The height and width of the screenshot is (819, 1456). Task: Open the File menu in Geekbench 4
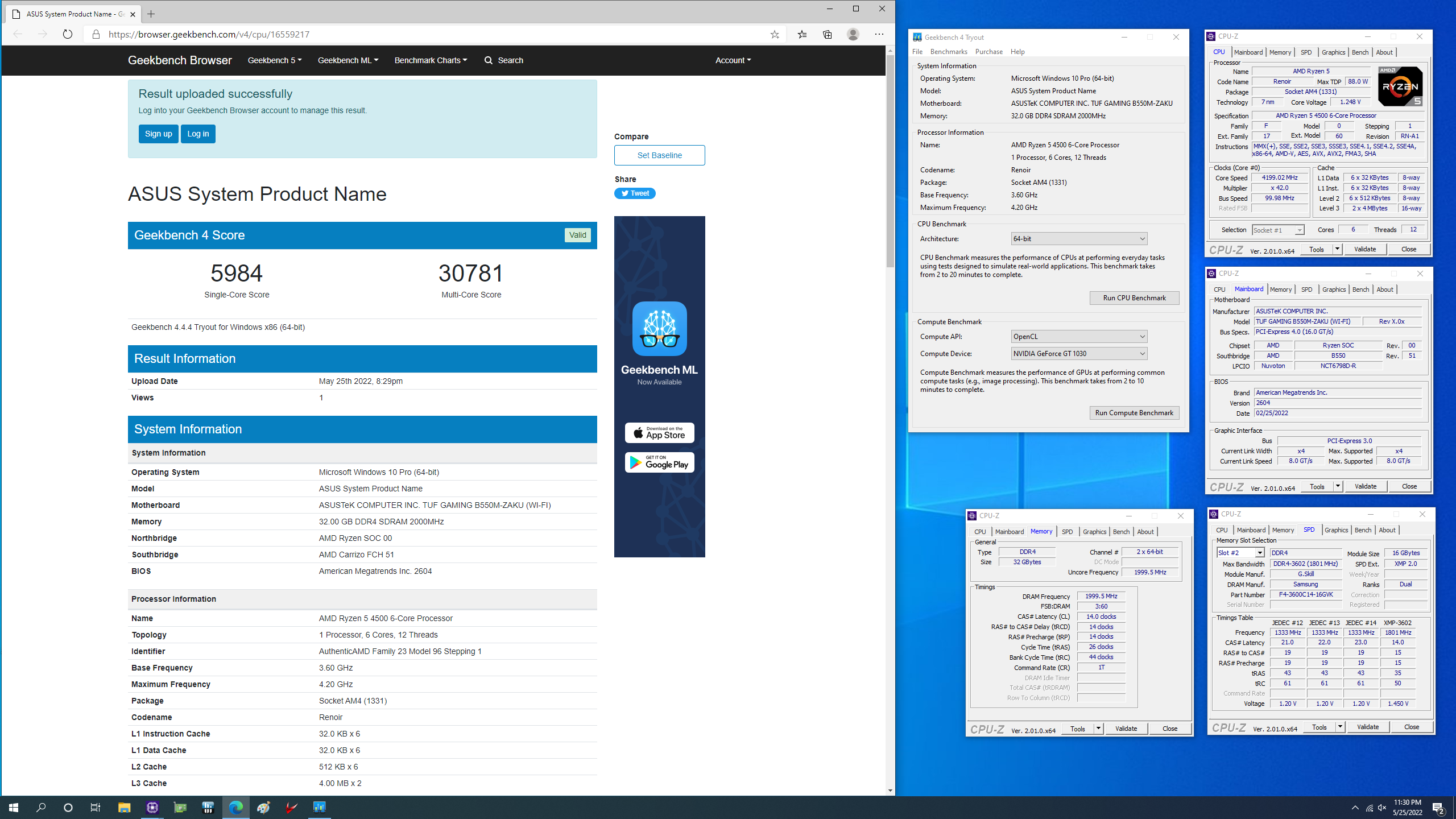coord(917,52)
